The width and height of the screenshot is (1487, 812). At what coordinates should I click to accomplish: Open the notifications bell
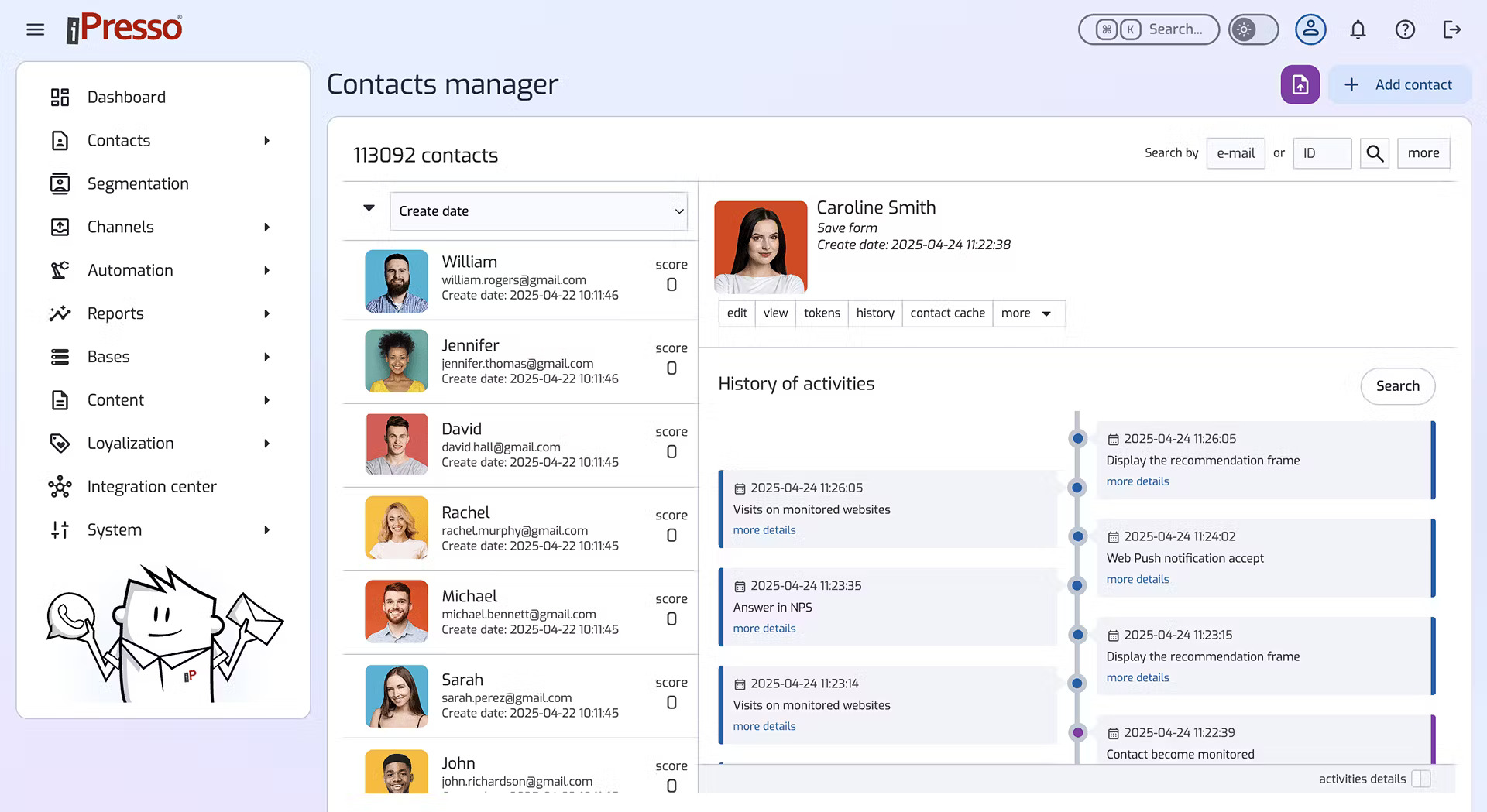[1358, 29]
